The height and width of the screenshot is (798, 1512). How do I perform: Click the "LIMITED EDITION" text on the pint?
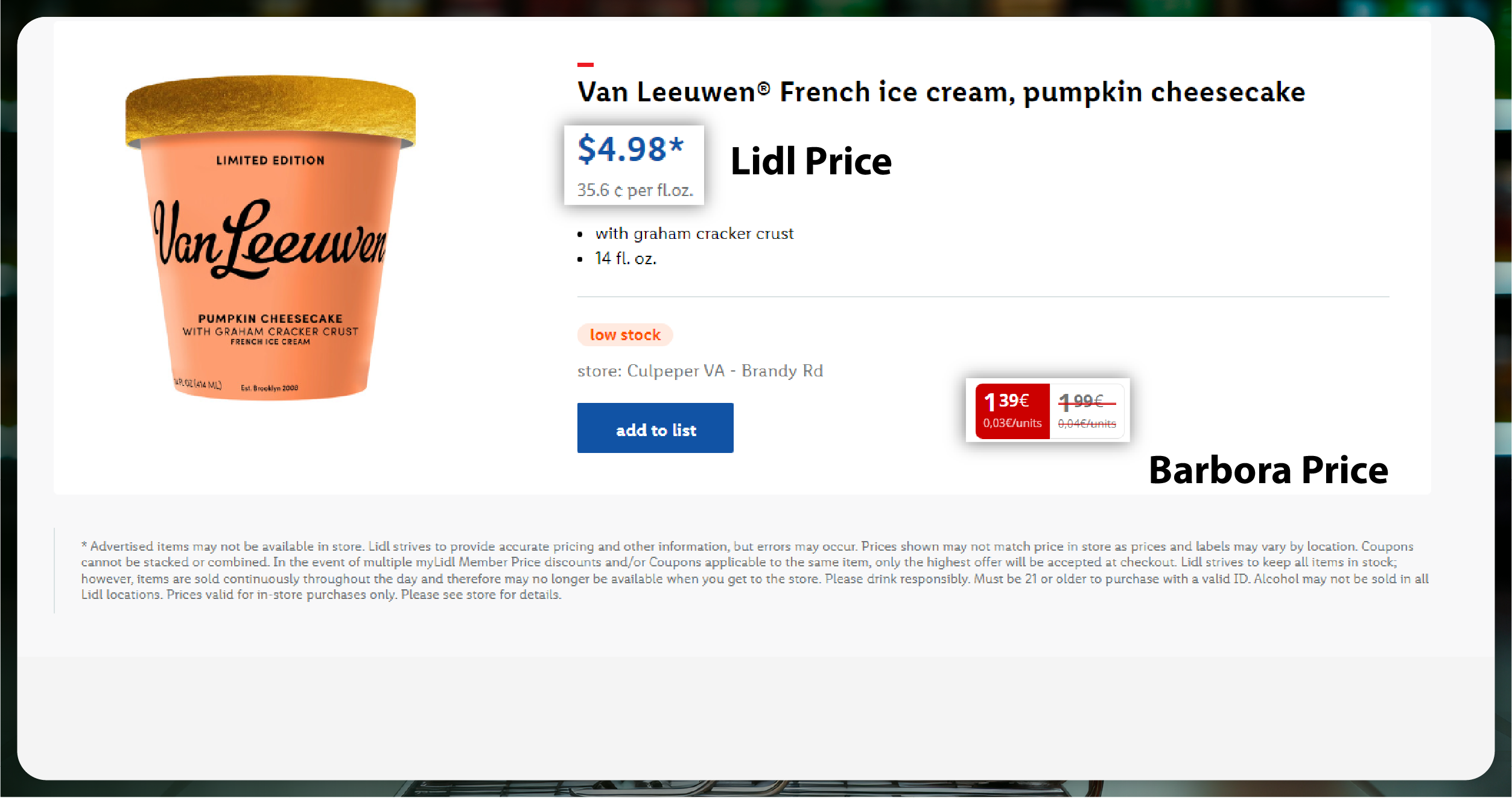coord(270,160)
